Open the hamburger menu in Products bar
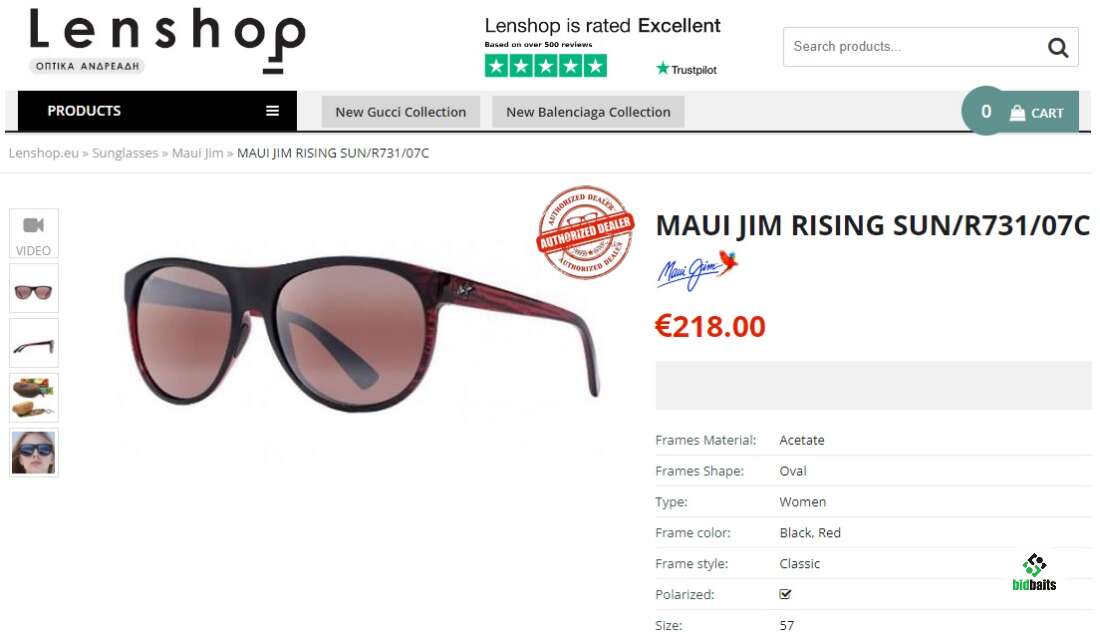 [272, 111]
